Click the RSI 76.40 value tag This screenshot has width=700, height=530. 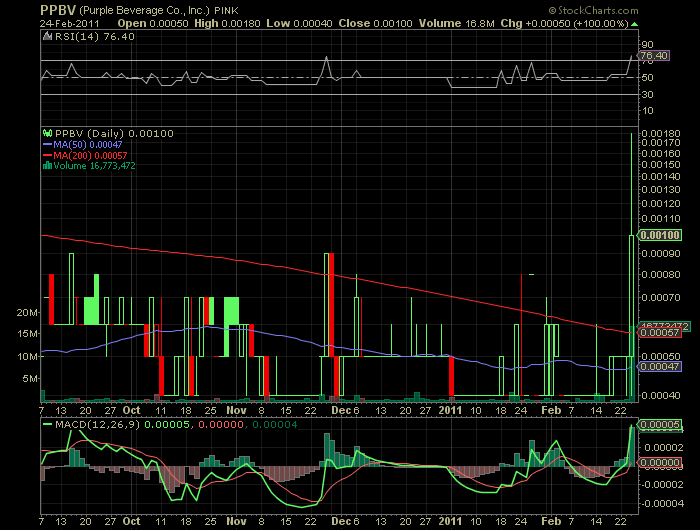tap(654, 56)
